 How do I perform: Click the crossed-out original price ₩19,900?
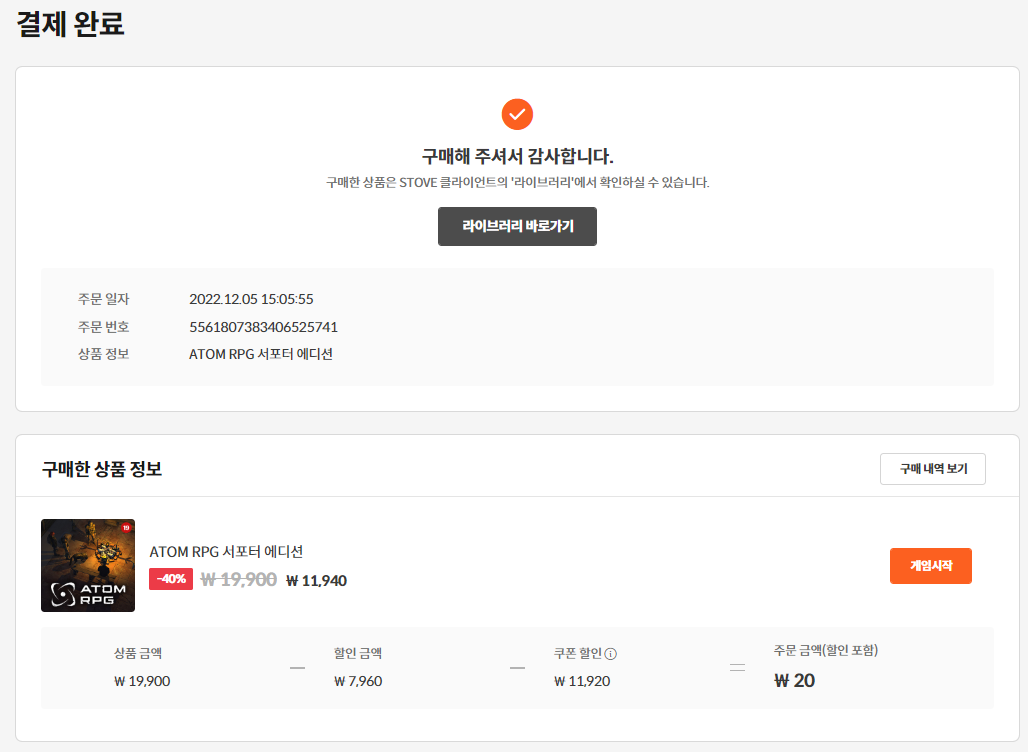(x=238, y=579)
